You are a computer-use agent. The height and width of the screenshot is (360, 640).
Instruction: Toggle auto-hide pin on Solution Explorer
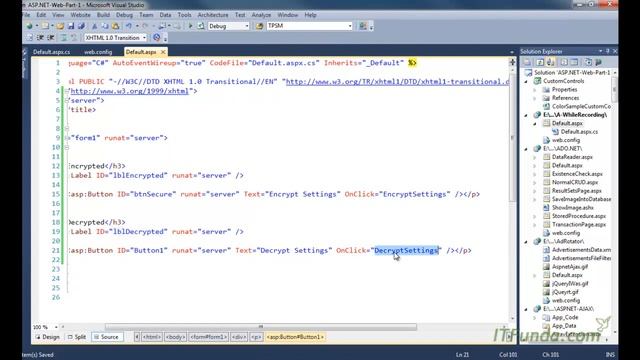[607, 51]
